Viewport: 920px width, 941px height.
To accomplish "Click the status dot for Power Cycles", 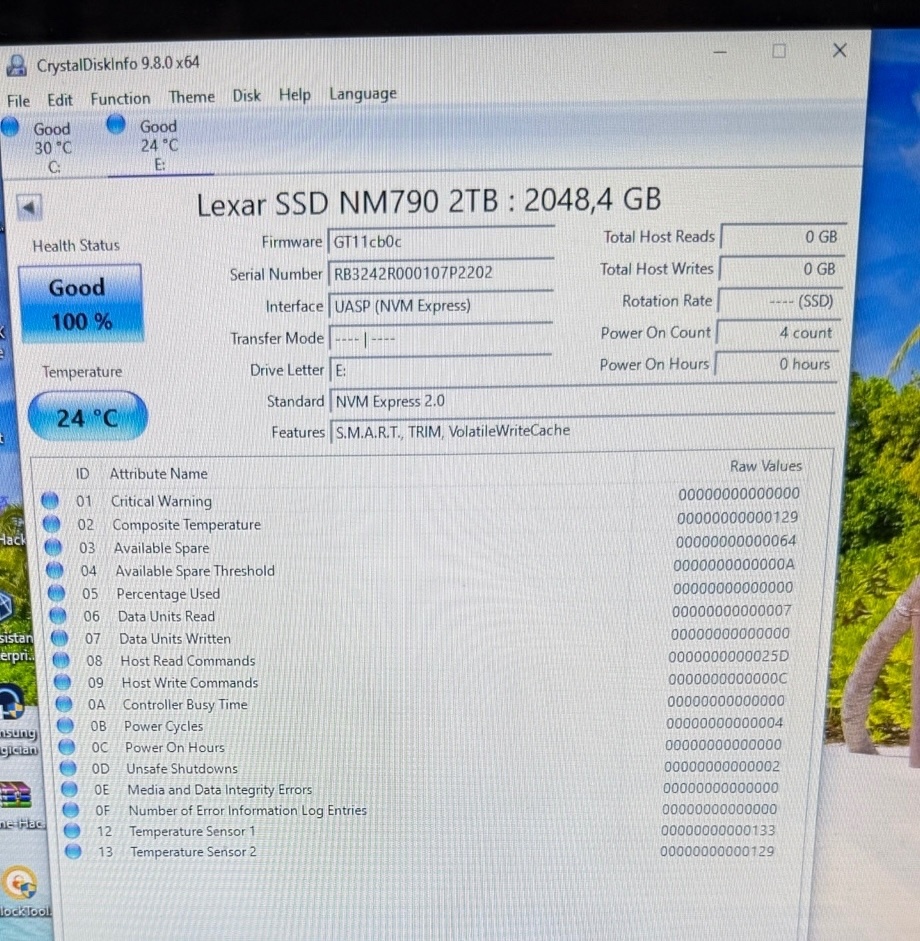I will (65, 725).
